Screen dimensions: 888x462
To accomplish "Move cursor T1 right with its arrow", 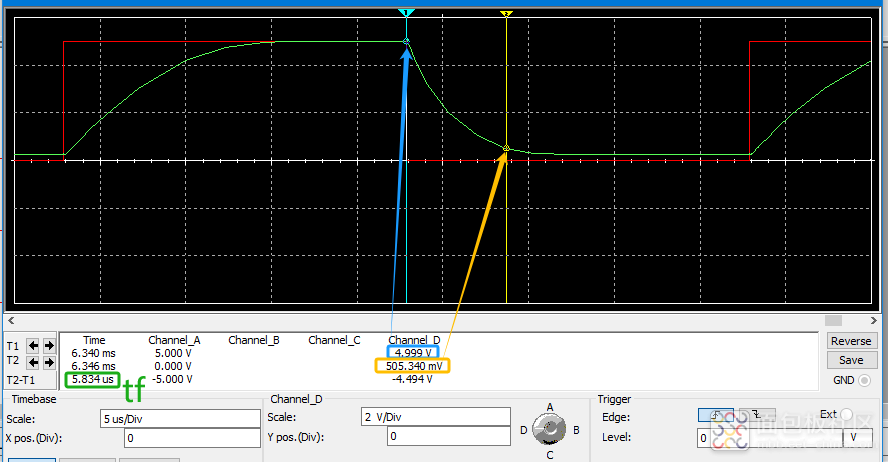I will pos(49,345).
